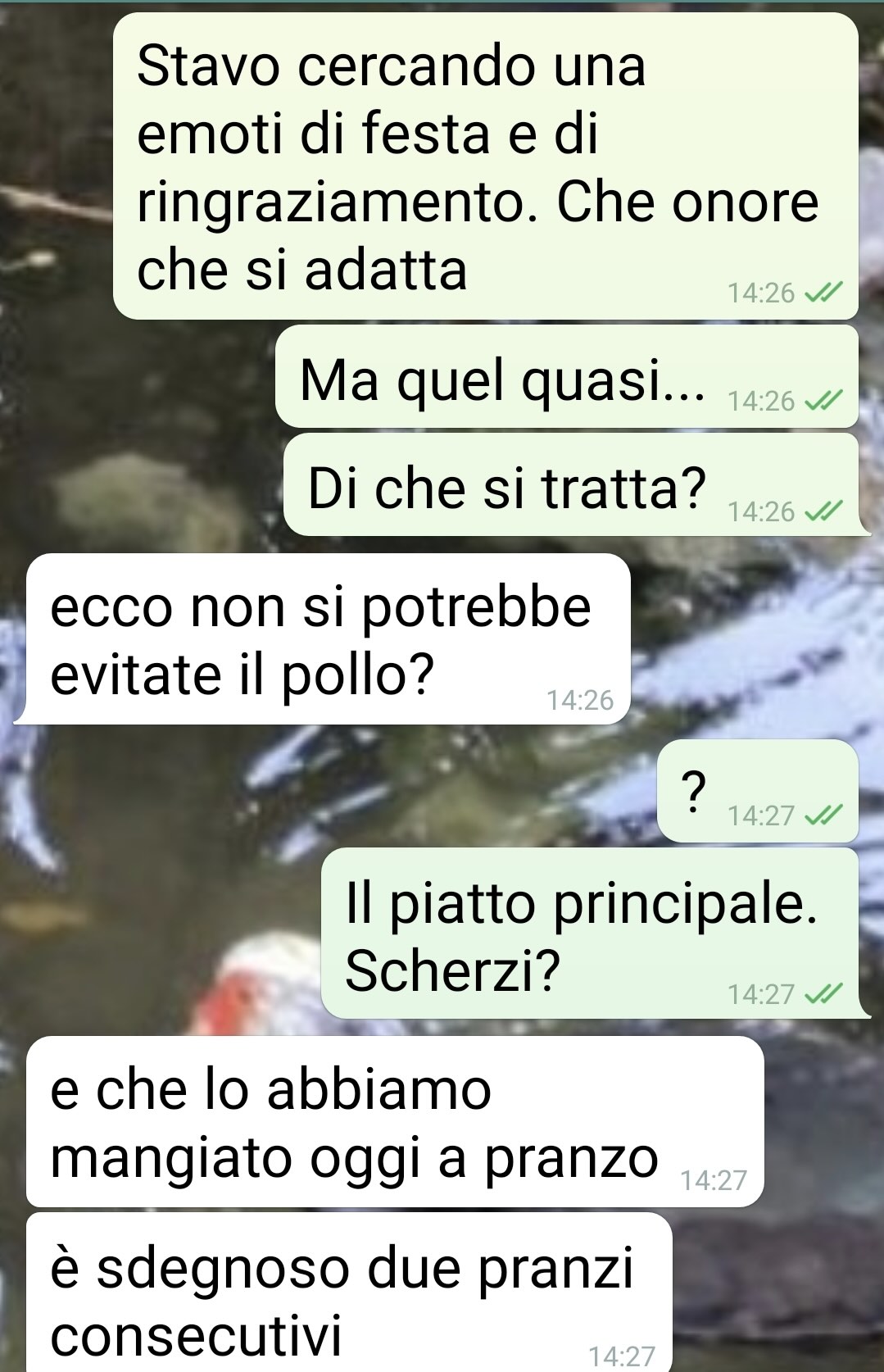Select the 'Stavo cercando una emoti' message bubble
Viewport: 884px width, 1372px height.
click(485, 166)
